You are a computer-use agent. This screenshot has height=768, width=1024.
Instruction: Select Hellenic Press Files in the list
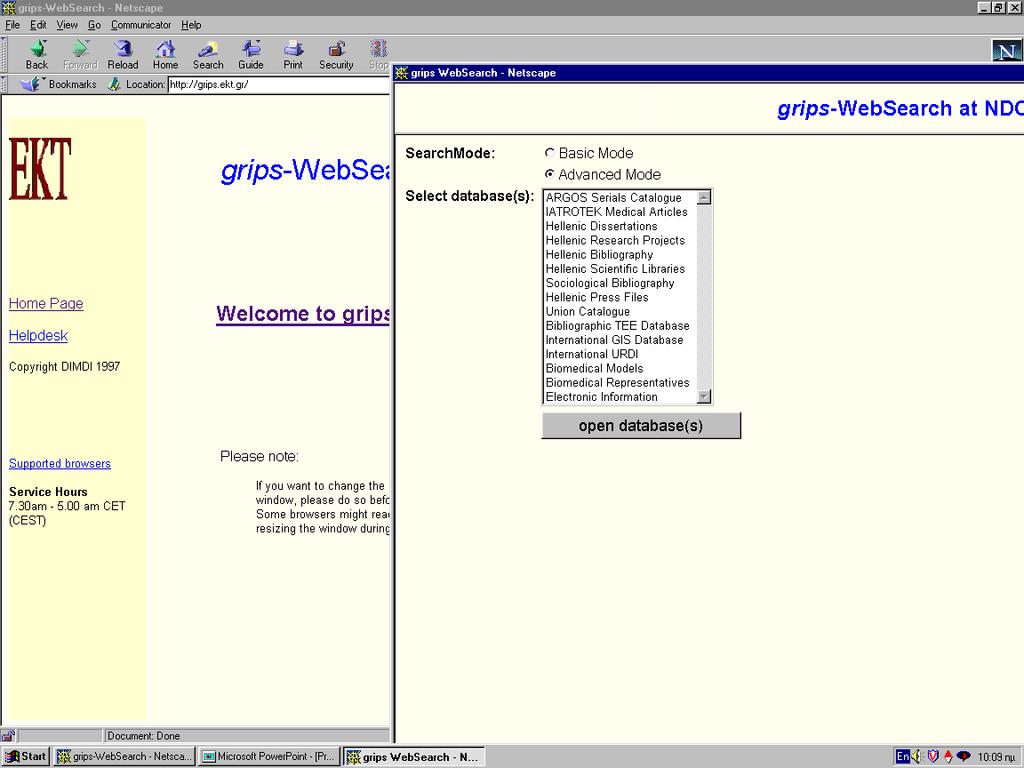tap(597, 298)
